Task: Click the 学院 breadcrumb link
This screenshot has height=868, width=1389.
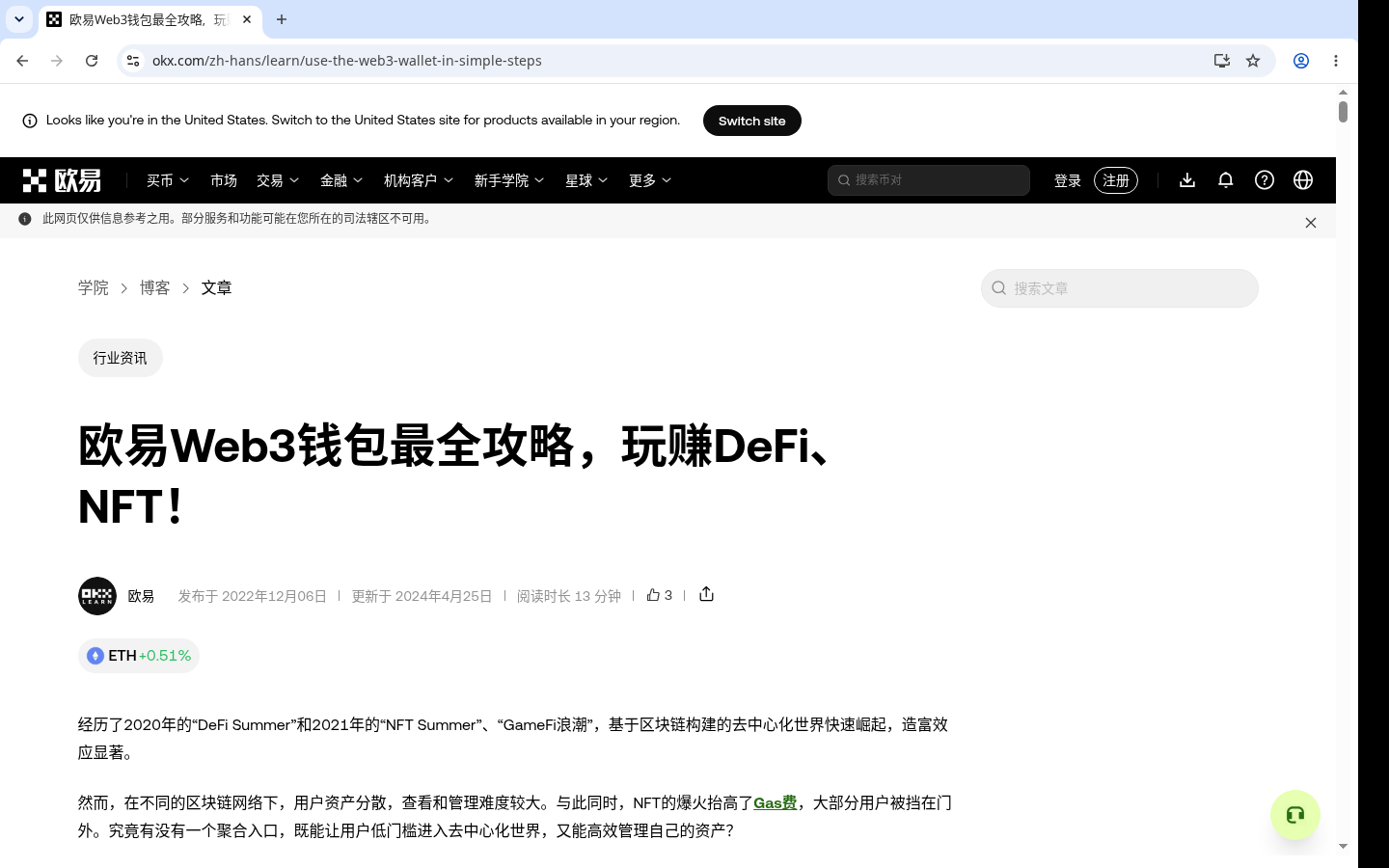Action: tap(94, 287)
